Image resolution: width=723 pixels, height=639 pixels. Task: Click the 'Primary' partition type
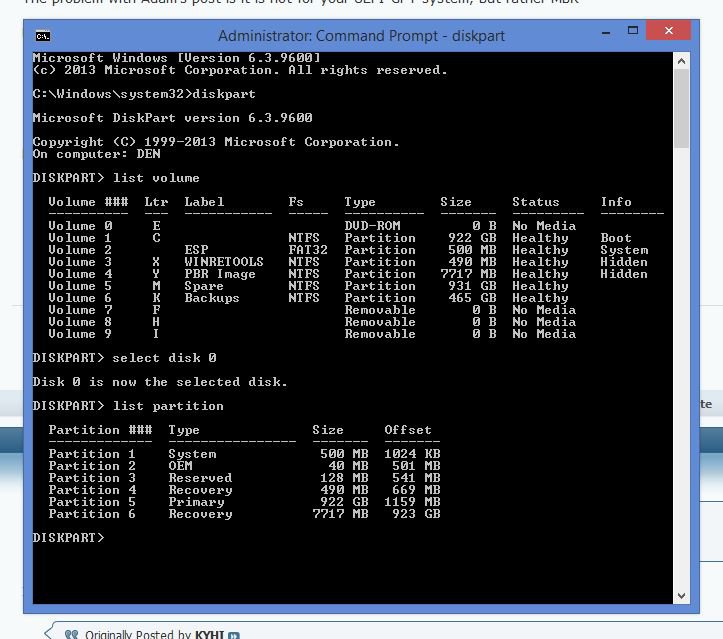coord(196,502)
